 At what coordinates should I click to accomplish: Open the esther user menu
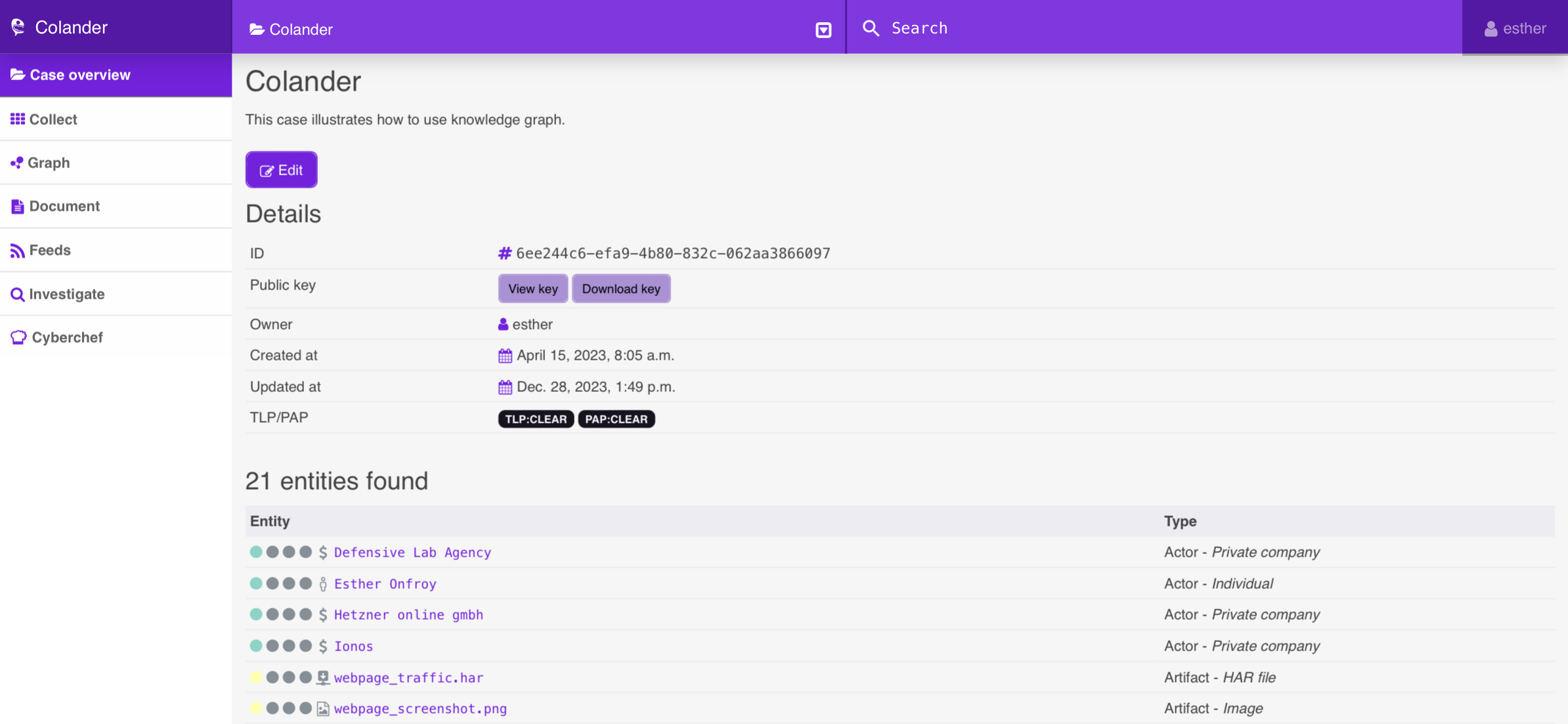coord(1515,28)
